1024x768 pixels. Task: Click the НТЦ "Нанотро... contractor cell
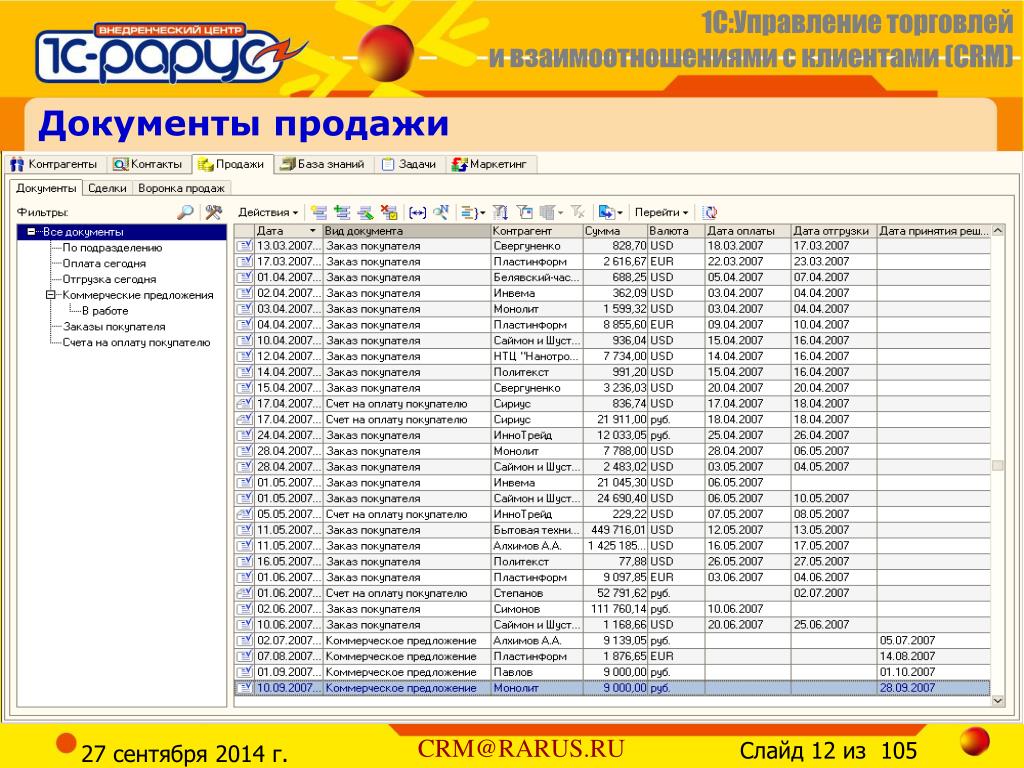[536, 357]
